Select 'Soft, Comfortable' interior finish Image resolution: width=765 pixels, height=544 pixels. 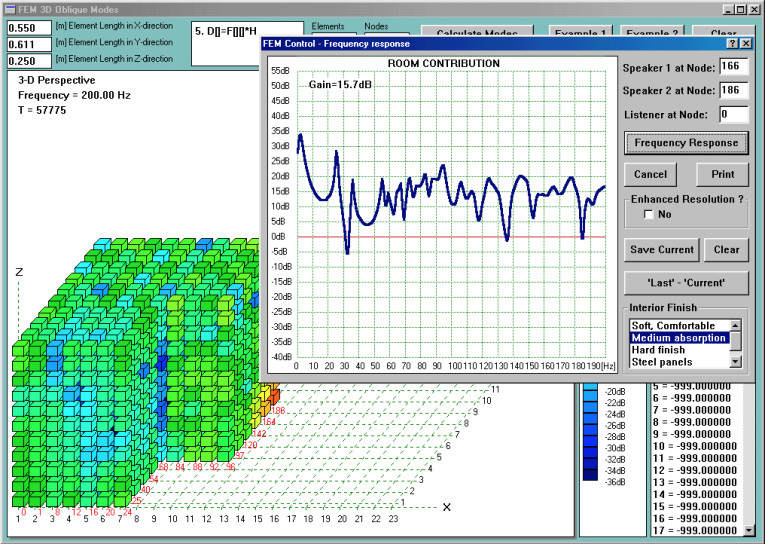pos(678,326)
